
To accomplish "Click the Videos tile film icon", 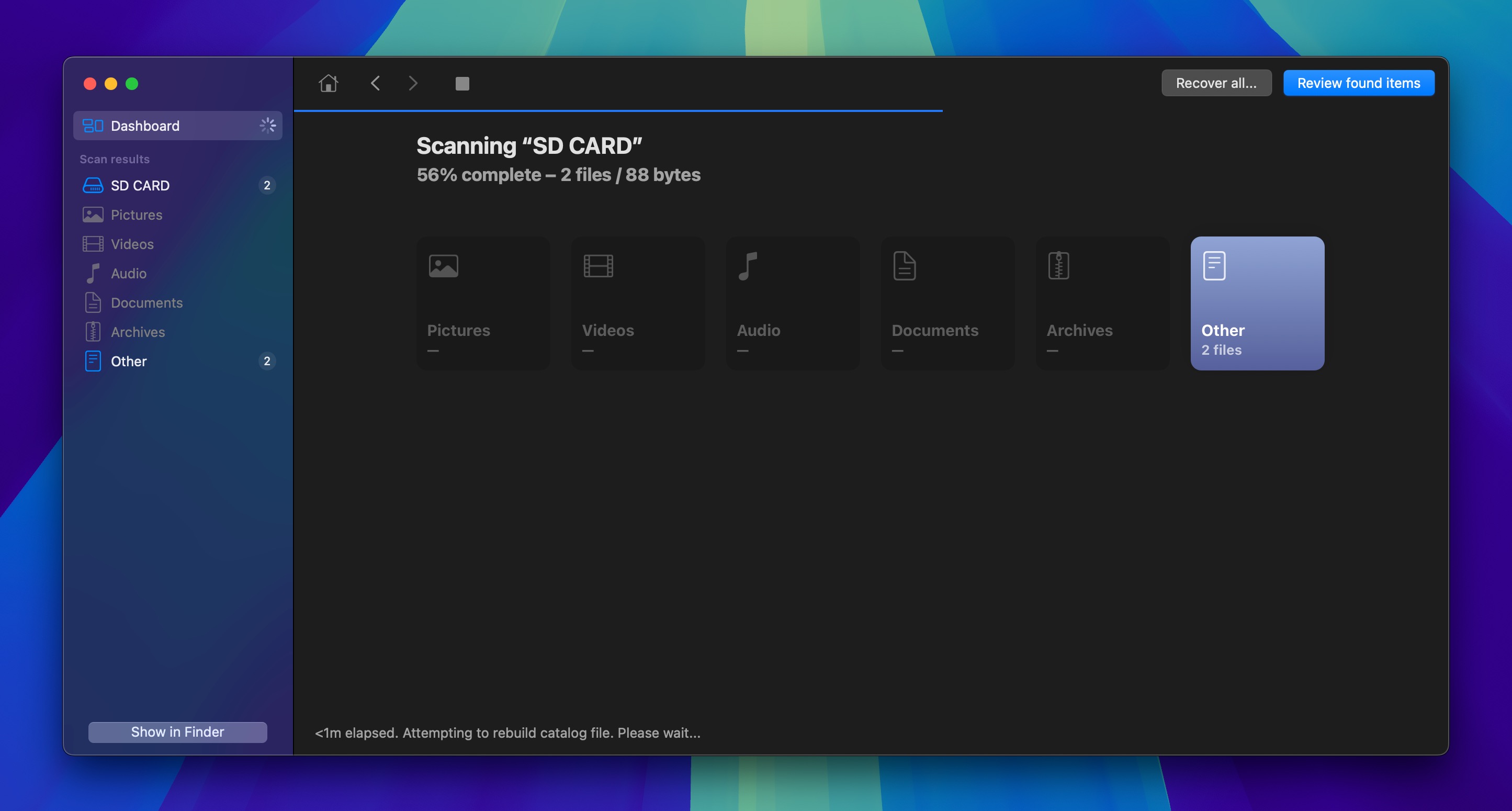I will point(598,266).
